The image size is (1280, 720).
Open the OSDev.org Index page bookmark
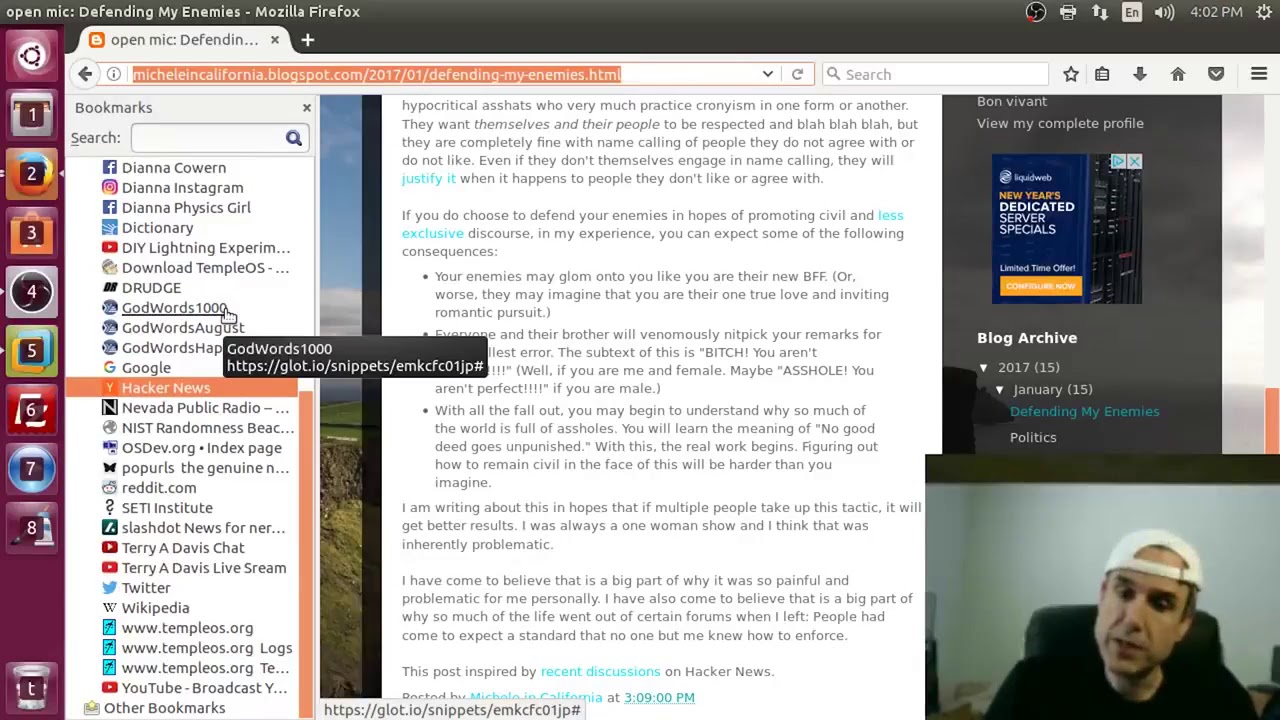201,447
